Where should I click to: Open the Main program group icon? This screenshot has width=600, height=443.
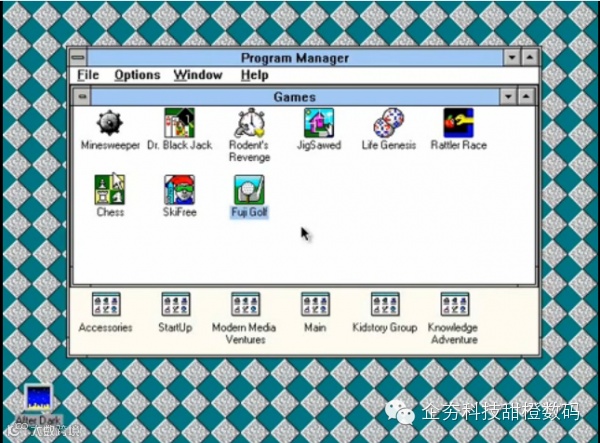click(315, 304)
